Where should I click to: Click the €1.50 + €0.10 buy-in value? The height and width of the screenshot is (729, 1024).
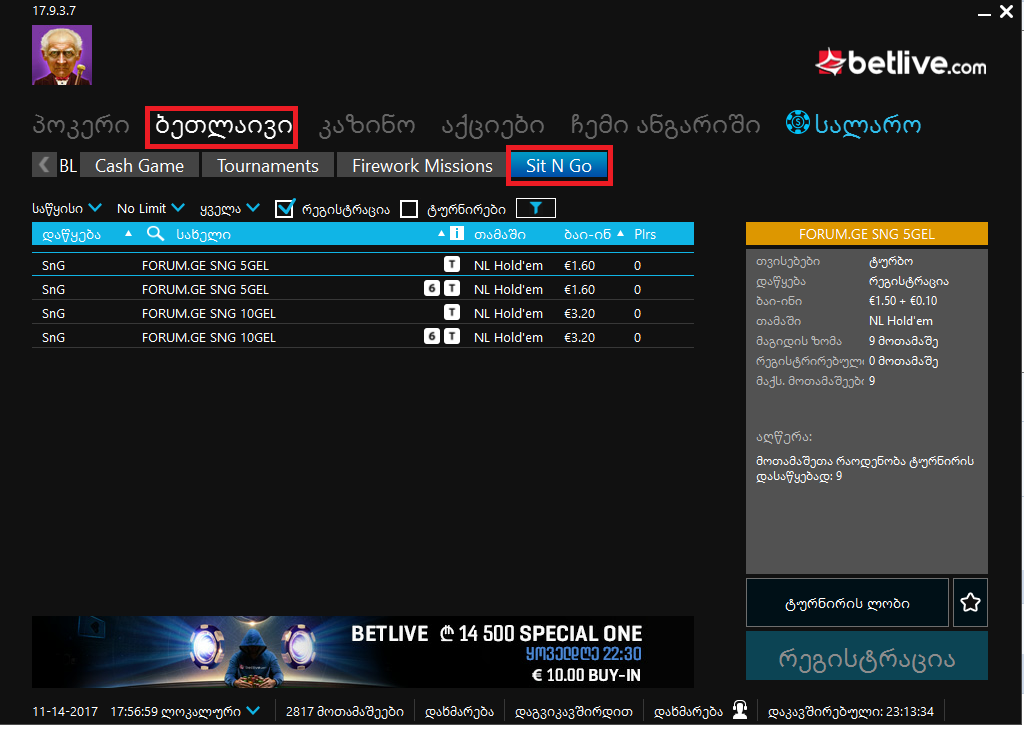[x=903, y=300]
